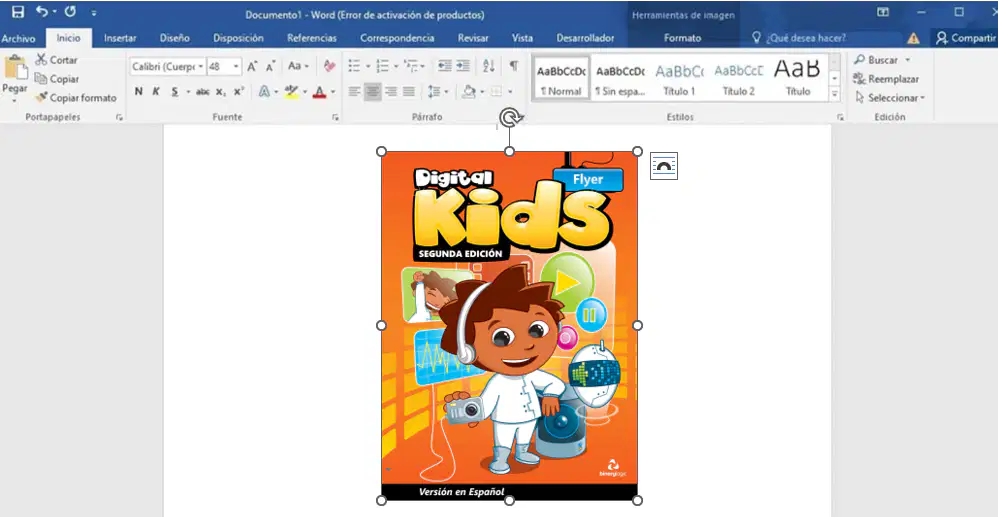Click Buscar in the Edición group
The image size is (998, 517).
(x=882, y=60)
